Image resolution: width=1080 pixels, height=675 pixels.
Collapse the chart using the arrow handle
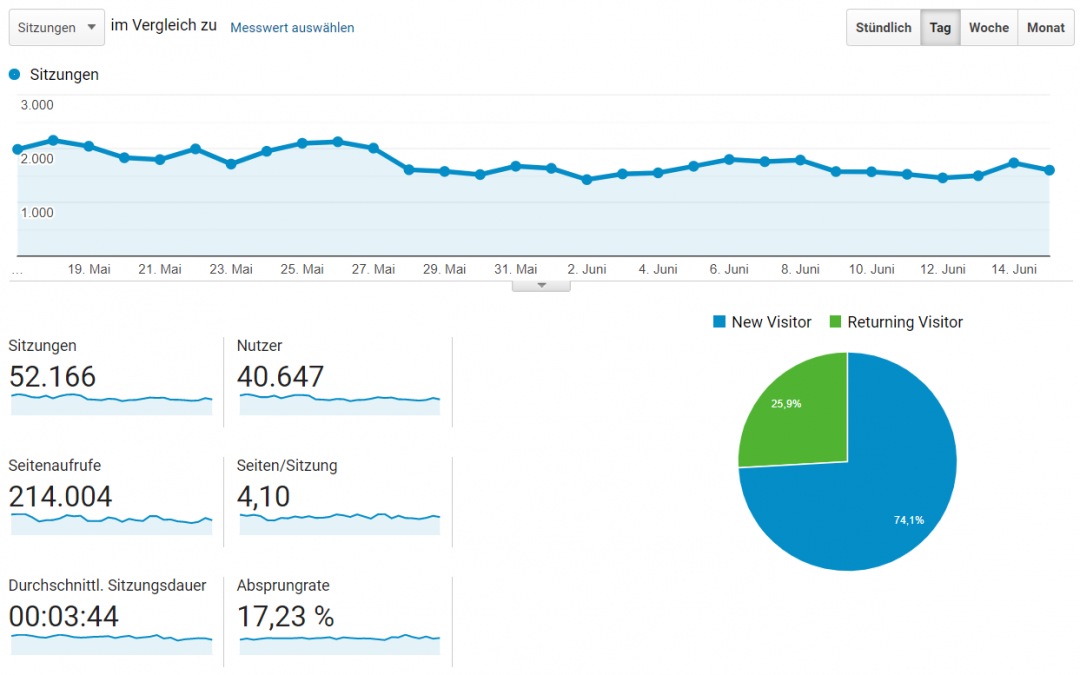(541, 285)
